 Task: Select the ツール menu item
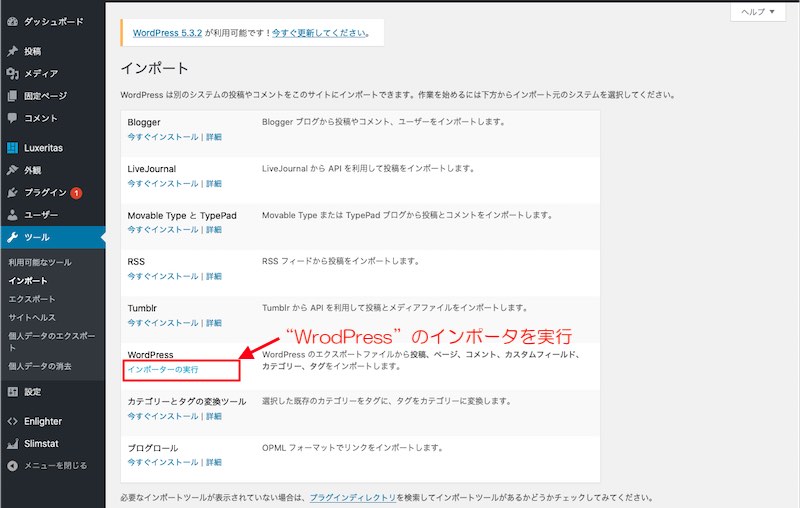53,237
